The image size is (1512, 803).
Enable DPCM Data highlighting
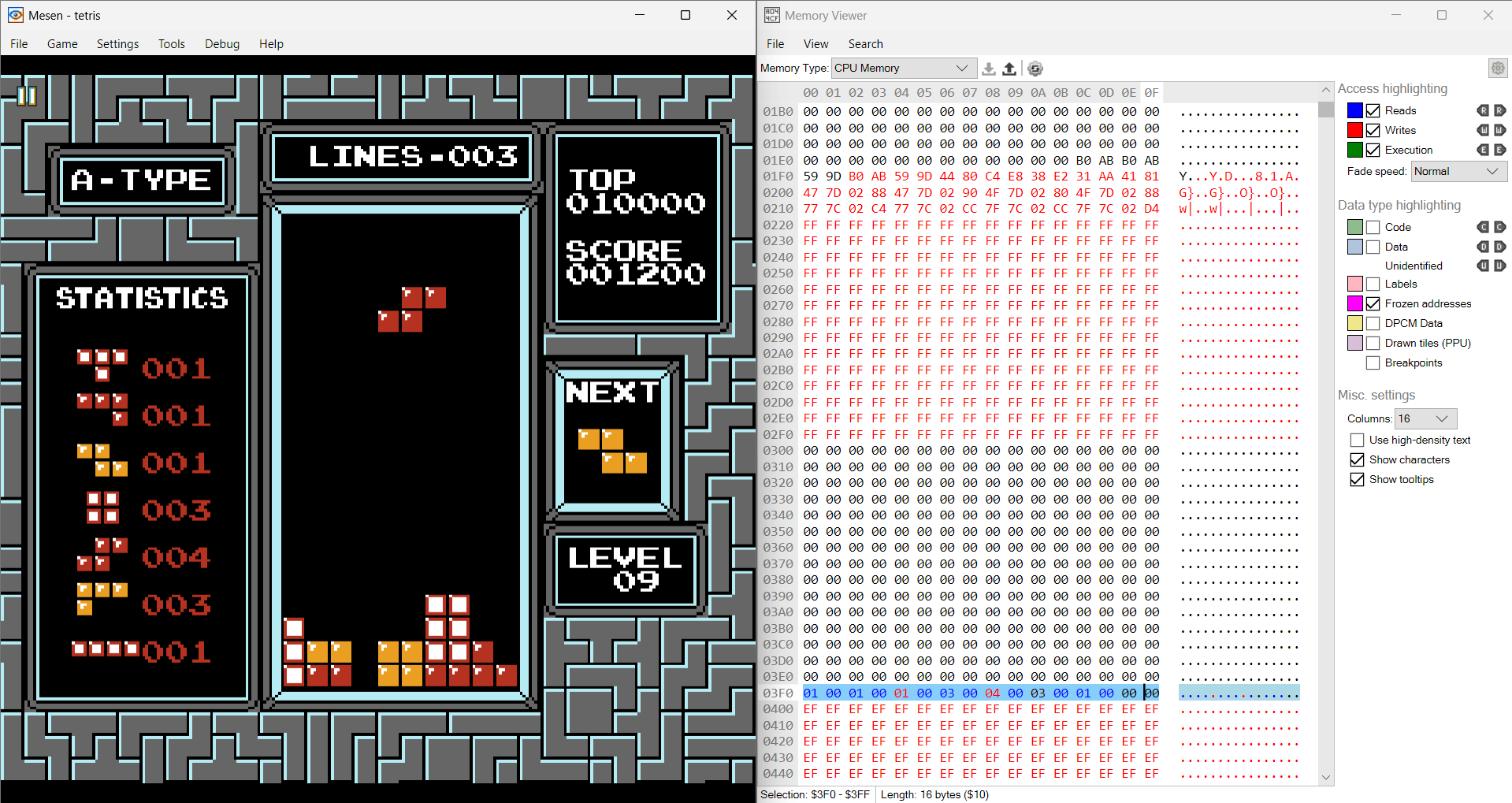tap(1373, 323)
